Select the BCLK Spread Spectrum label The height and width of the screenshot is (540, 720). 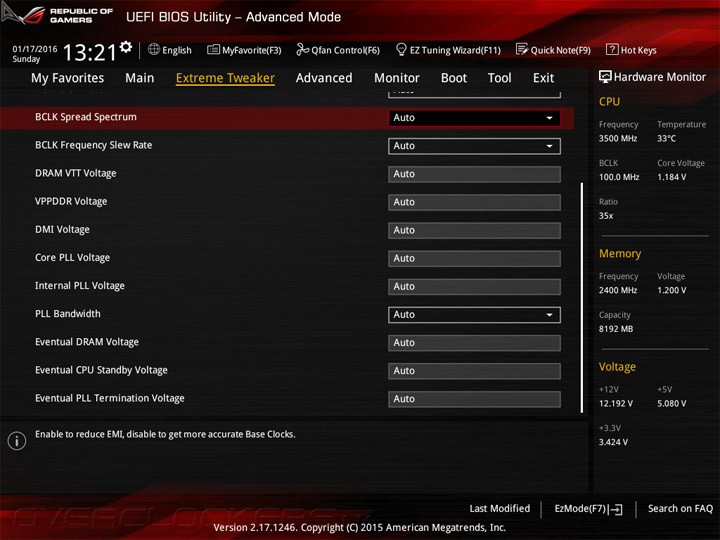pos(86,117)
